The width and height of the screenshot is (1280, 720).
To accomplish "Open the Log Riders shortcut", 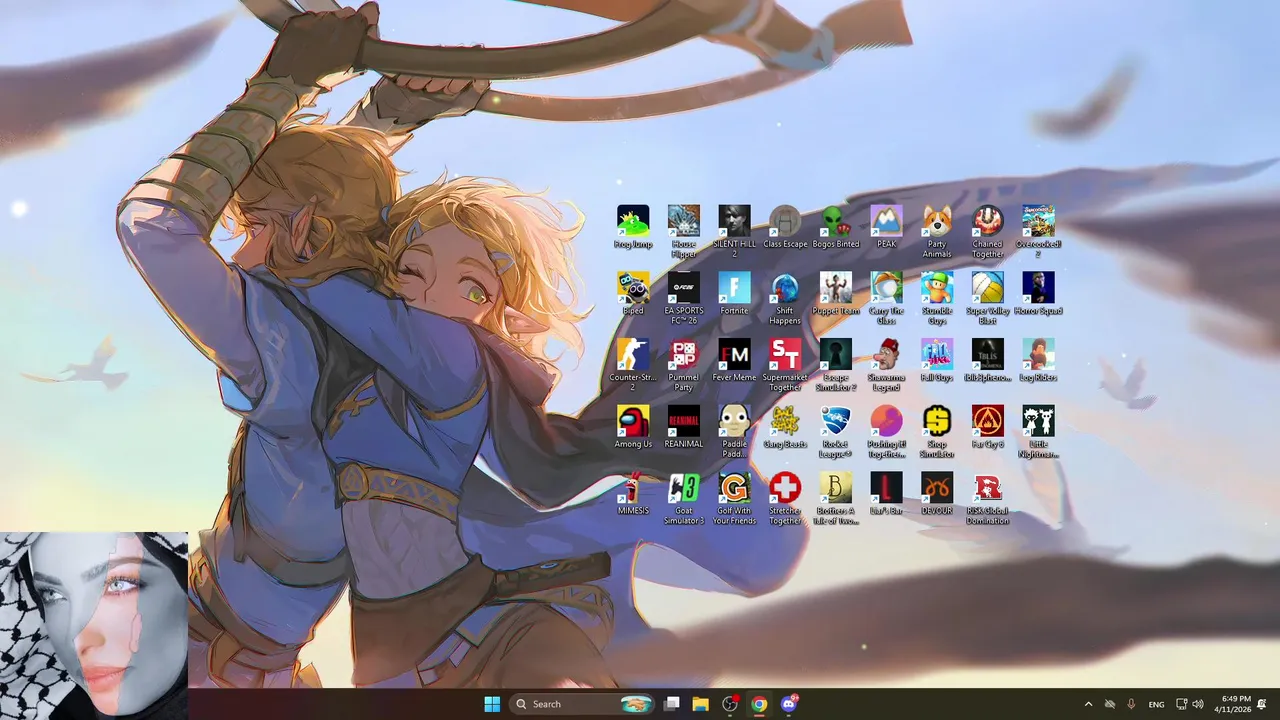I will pos(1038,362).
